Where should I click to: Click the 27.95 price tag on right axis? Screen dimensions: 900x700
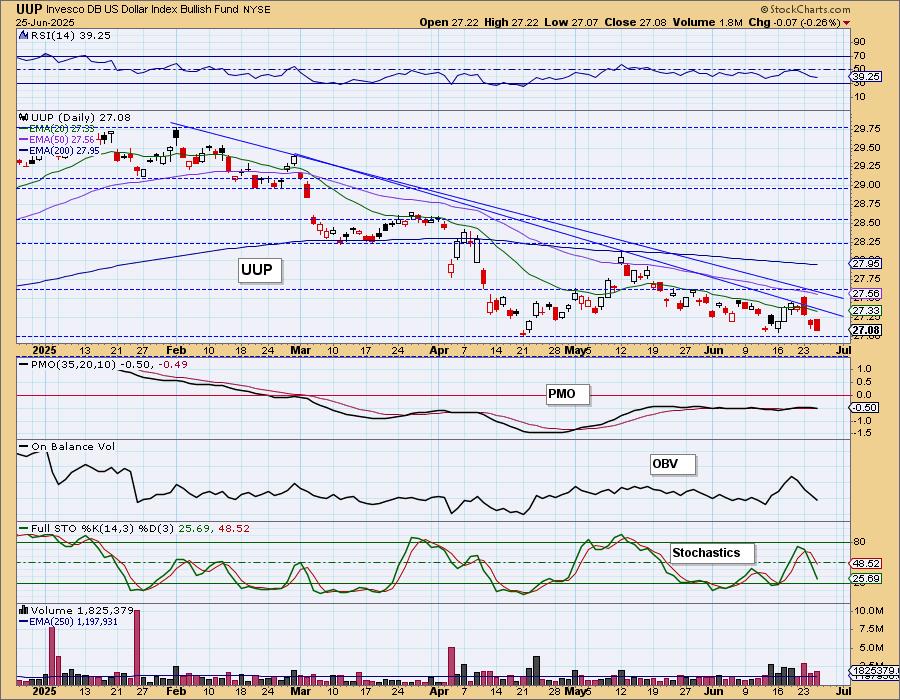pyautogui.click(x=866, y=263)
